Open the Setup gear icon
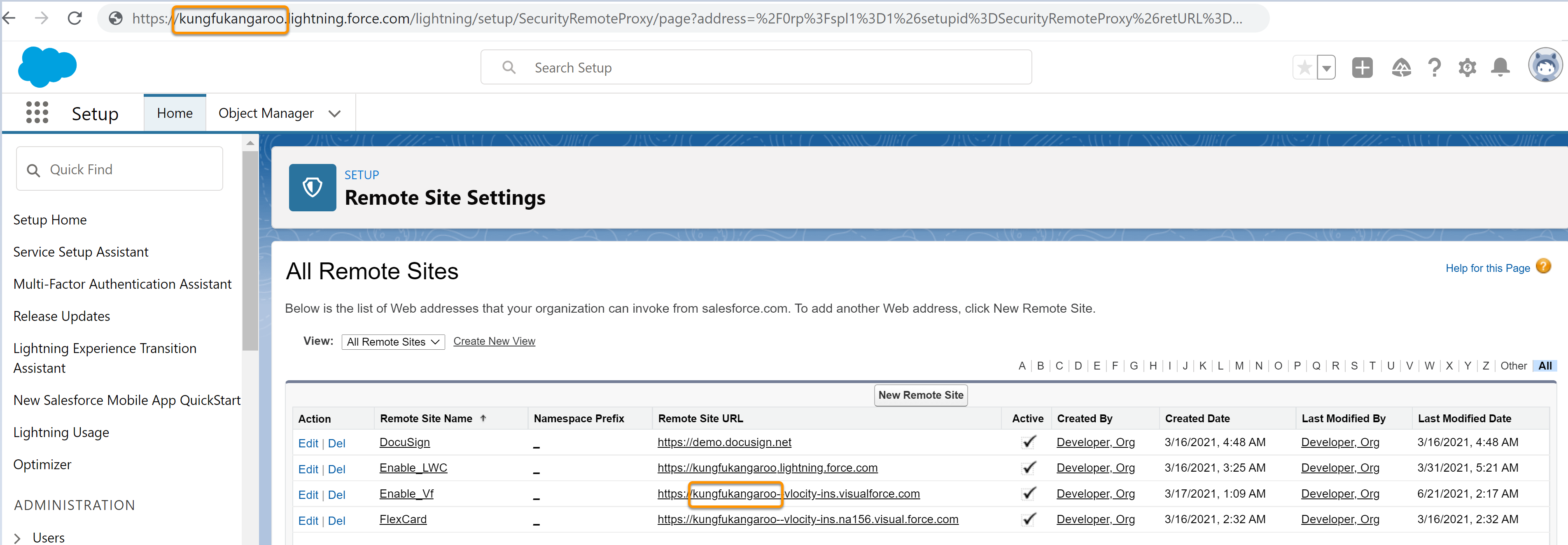The width and height of the screenshot is (1568, 545). [1467, 68]
